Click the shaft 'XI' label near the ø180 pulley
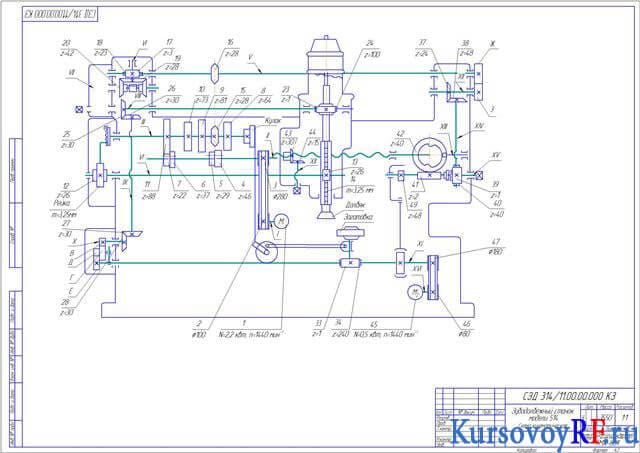 point(420,244)
